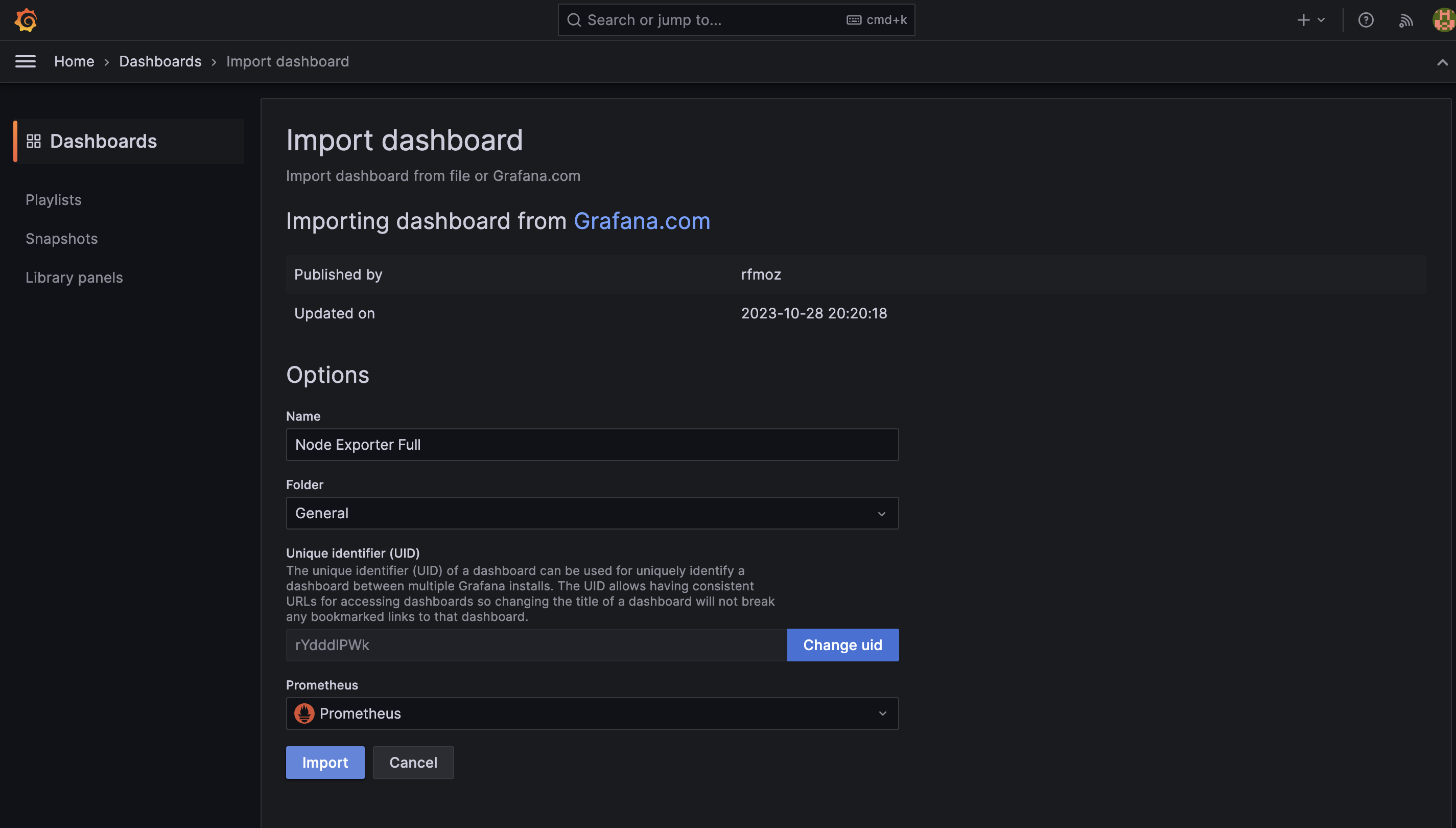Expand the General folder dropdown
This screenshot has height=828, width=1456.
click(x=592, y=513)
